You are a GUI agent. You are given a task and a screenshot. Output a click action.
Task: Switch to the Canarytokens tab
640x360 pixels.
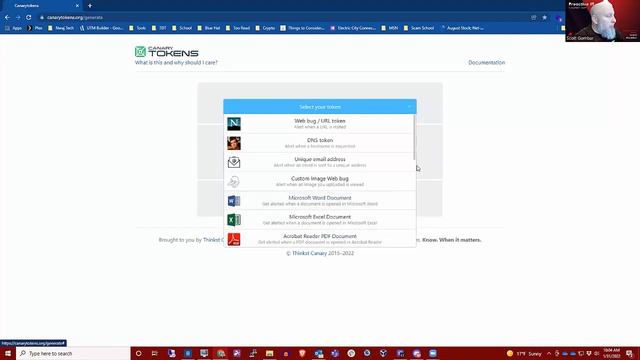point(41,6)
